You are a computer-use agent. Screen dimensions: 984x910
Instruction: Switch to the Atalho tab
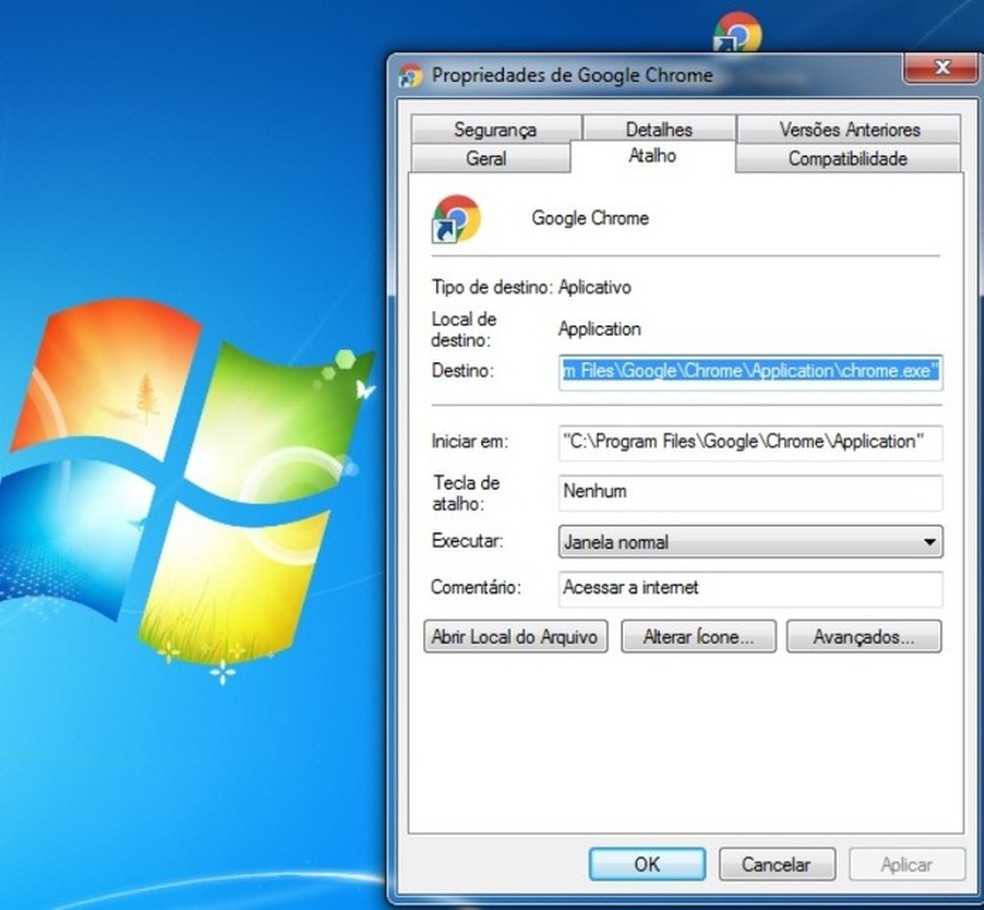652,156
